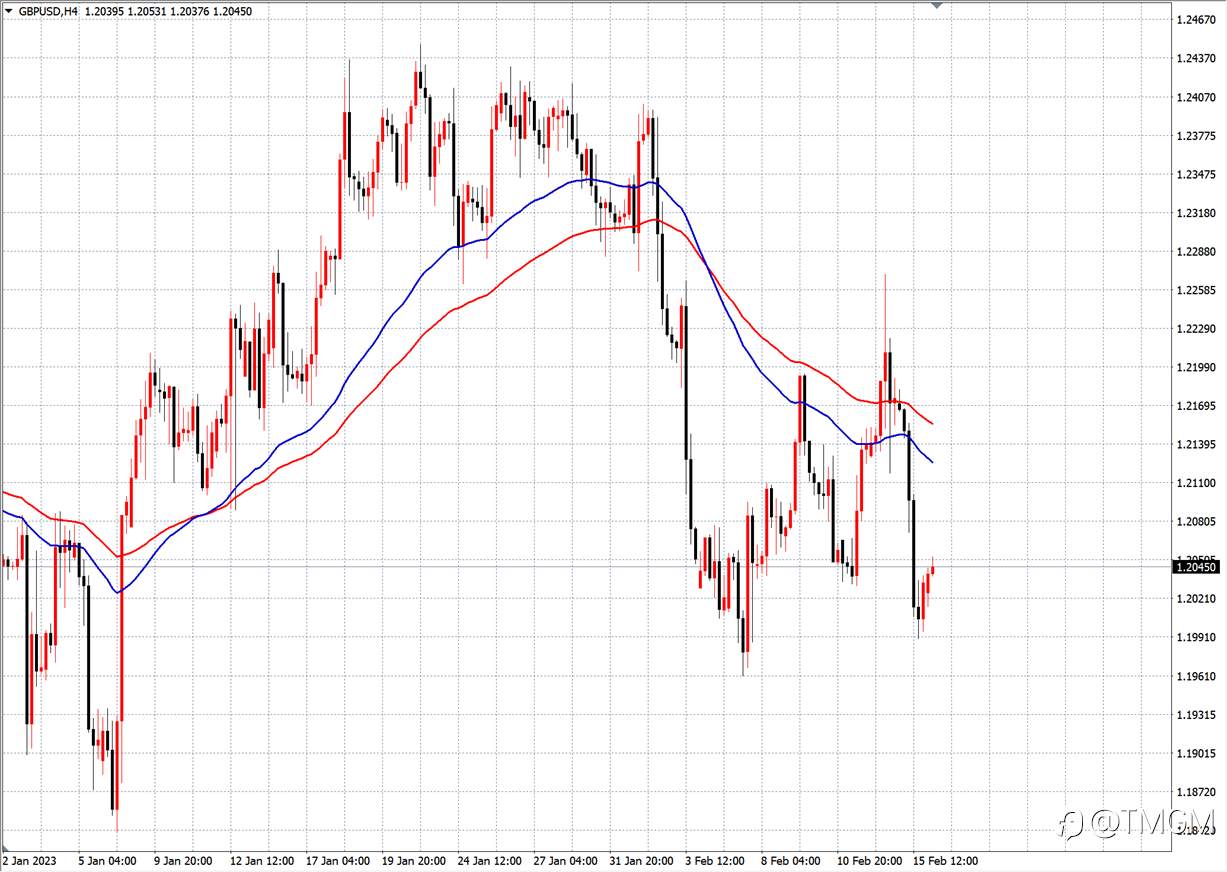Click time axis label 3 Feb 12:00

715,860
